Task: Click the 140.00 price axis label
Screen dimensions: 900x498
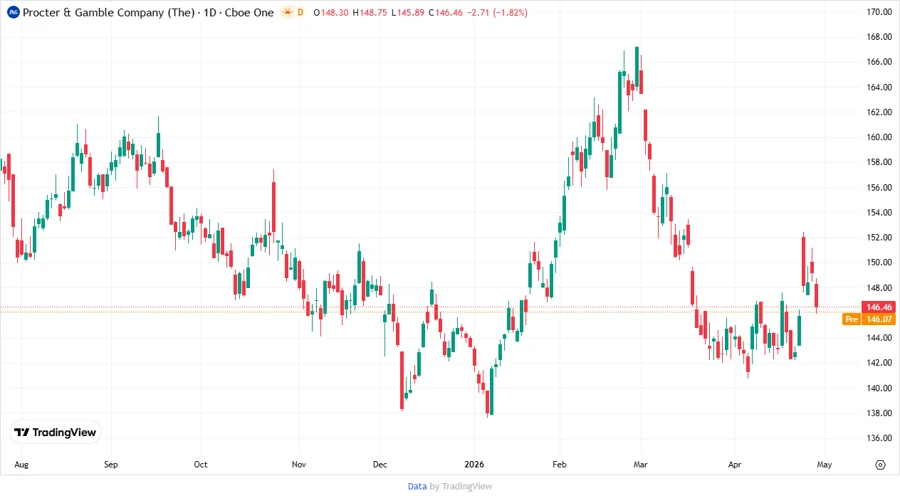Action: tap(879, 388)
